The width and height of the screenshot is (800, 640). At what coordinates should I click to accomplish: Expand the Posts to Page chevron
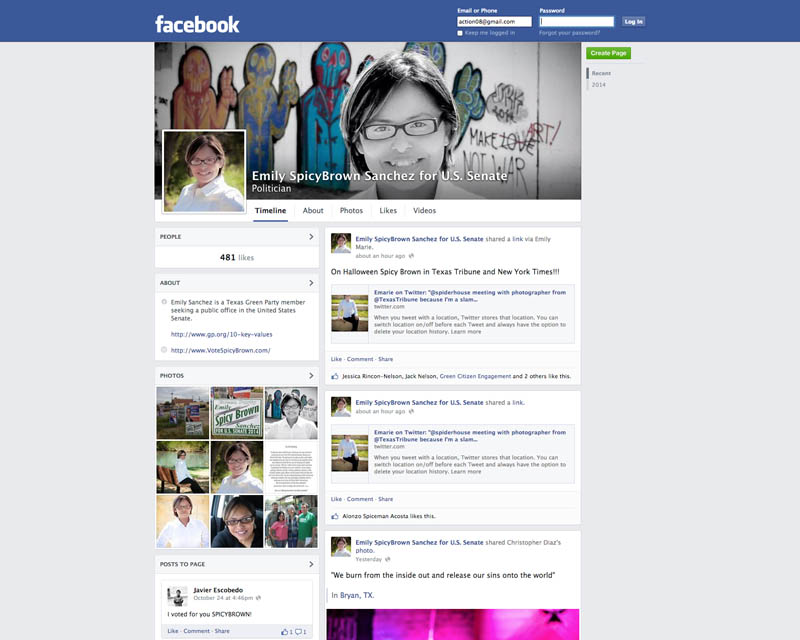[311, 565]
